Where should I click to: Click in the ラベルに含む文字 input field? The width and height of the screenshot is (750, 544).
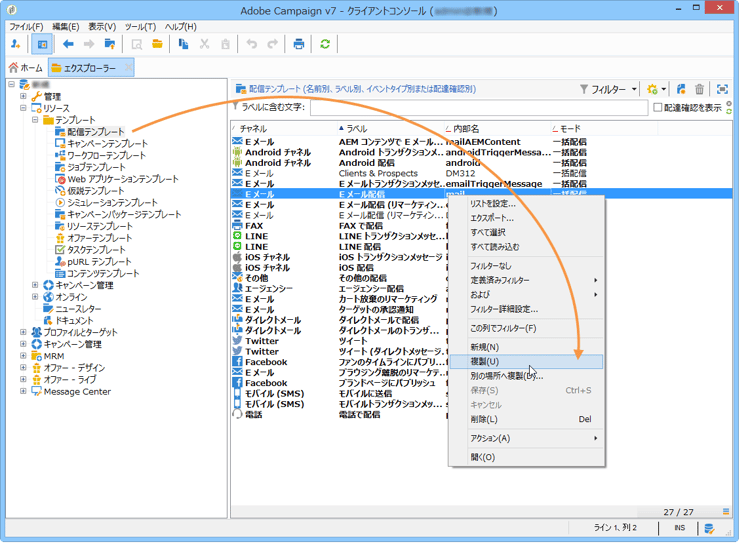coord(479,107)
